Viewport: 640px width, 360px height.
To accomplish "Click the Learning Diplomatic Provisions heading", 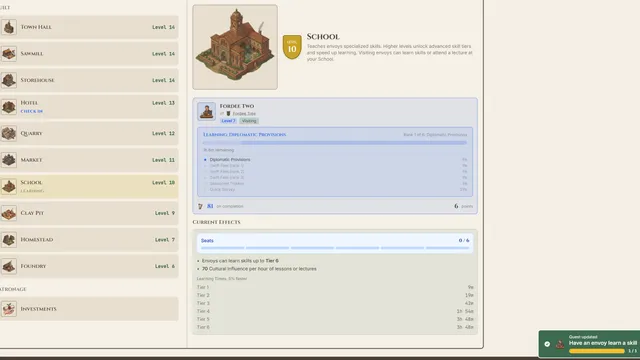I will coord(244,135).
